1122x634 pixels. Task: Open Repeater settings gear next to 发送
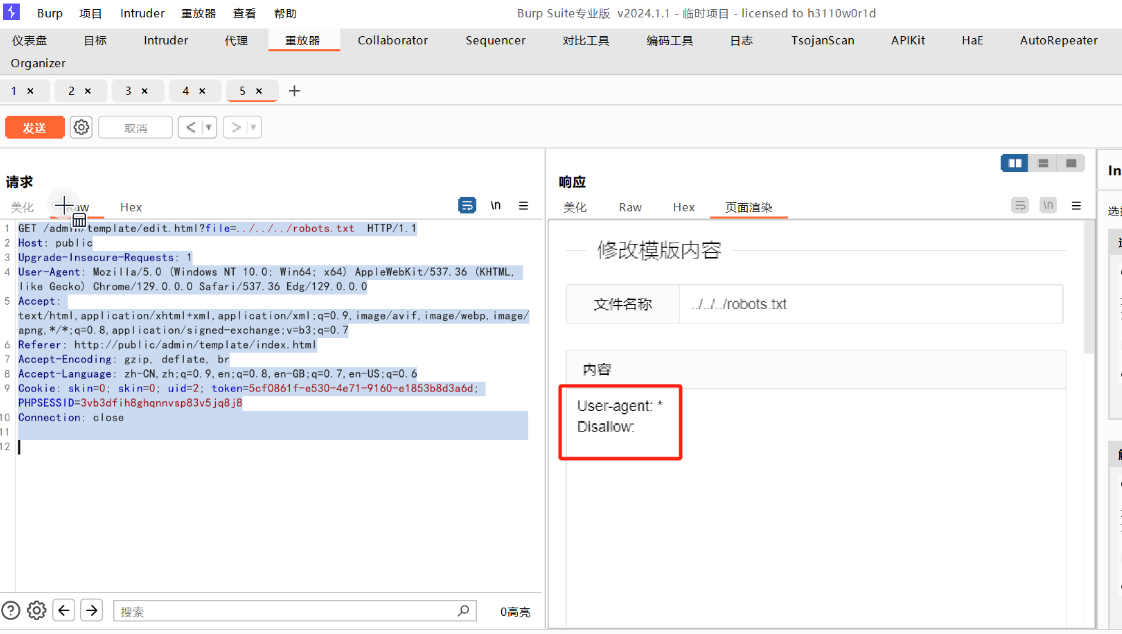(81, 127)
